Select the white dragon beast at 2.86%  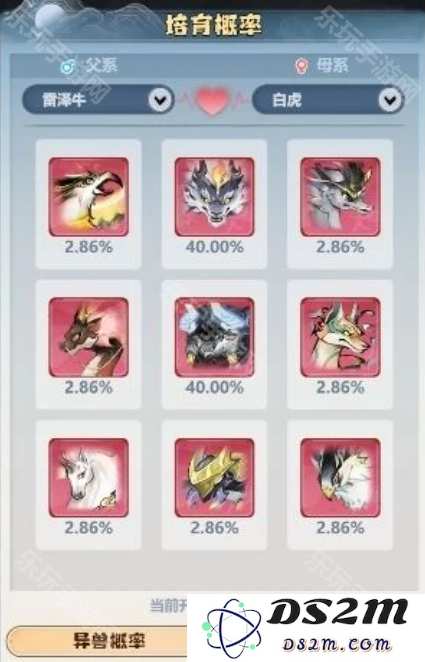tap(89, 197)
